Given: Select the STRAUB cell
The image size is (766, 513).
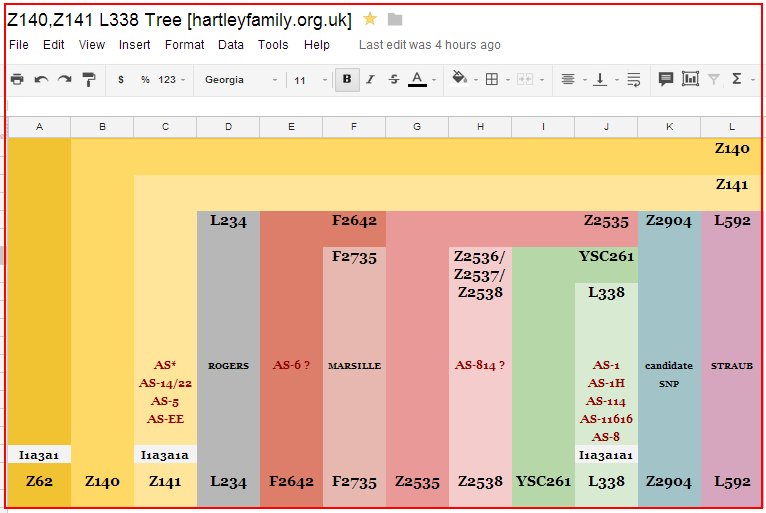Looking at the screenshot, I should [731, 365].
